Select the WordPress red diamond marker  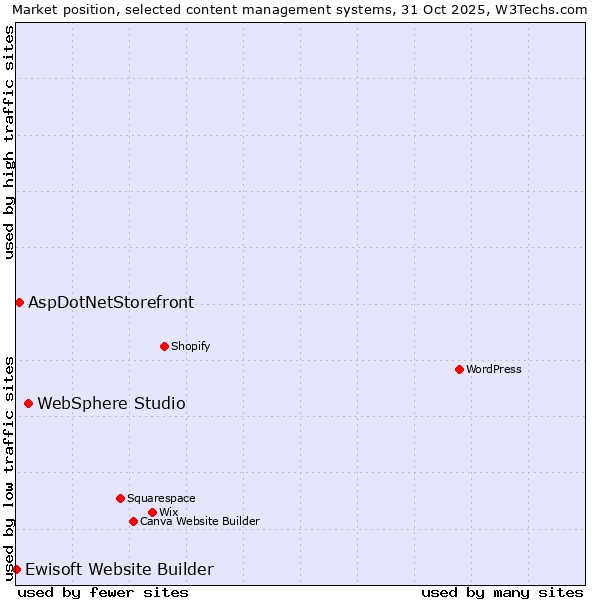pos(459,369)
